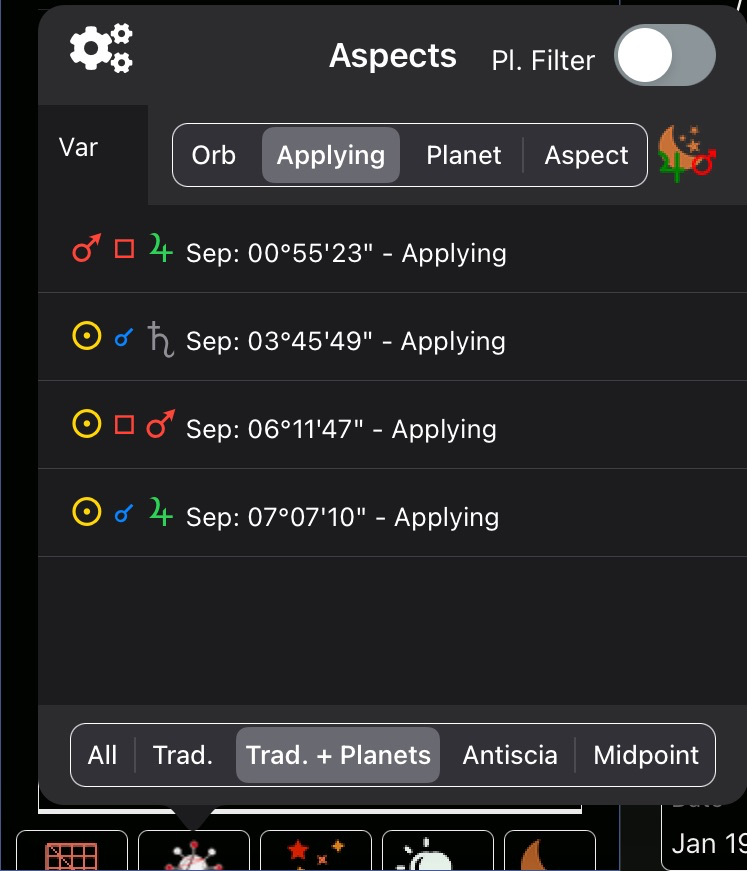Sort aspects by Planet
747x871 pixels.
point(463,155)
